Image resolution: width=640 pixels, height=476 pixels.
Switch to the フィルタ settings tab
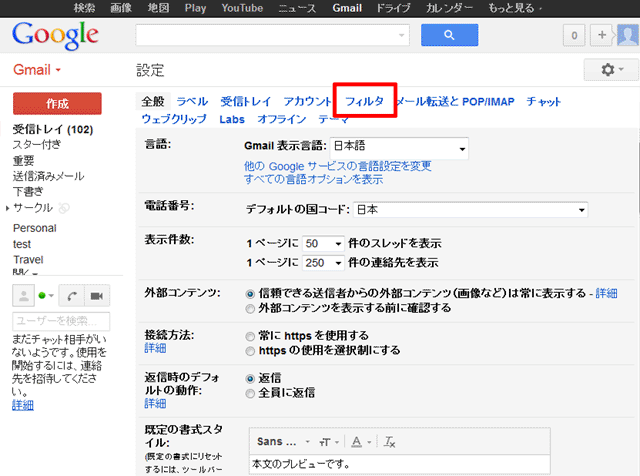365,101
